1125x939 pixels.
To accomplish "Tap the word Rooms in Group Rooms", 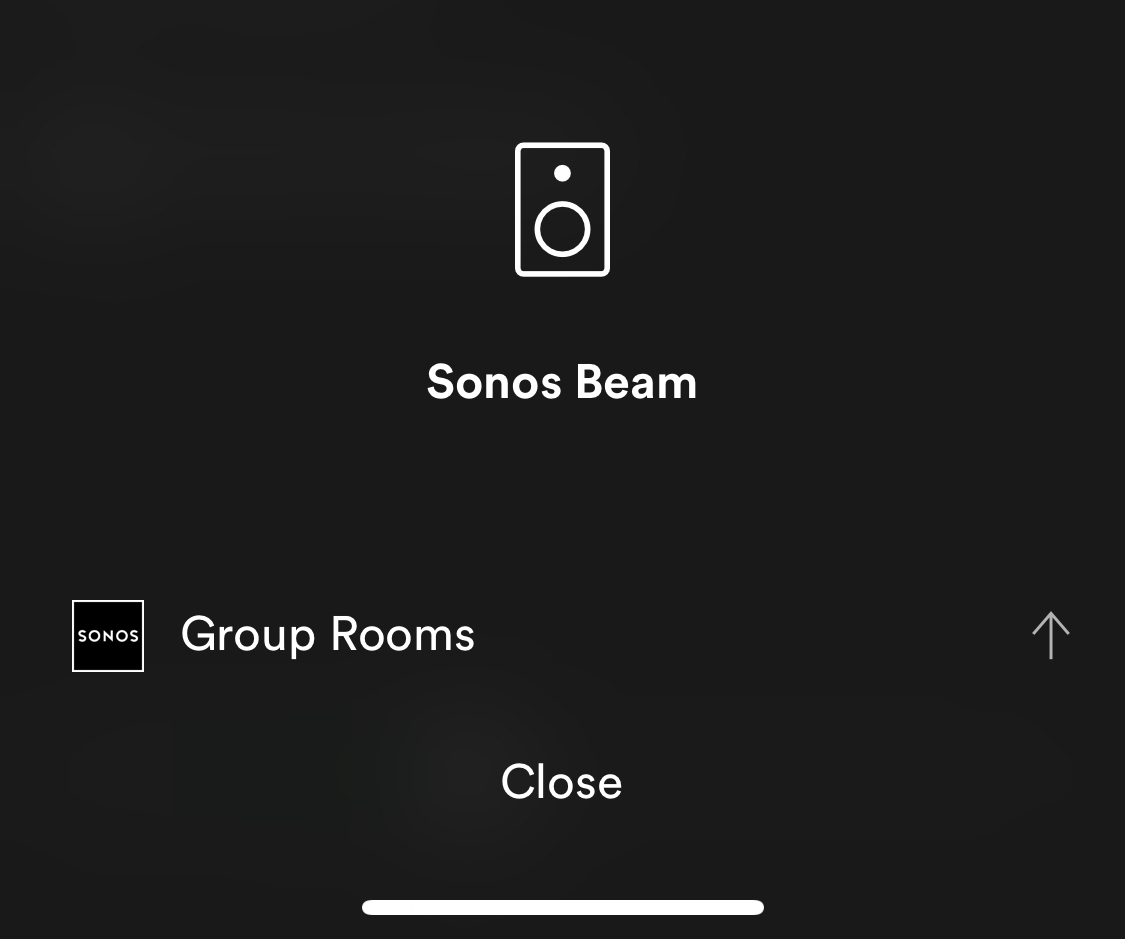I will pos(403,634).
